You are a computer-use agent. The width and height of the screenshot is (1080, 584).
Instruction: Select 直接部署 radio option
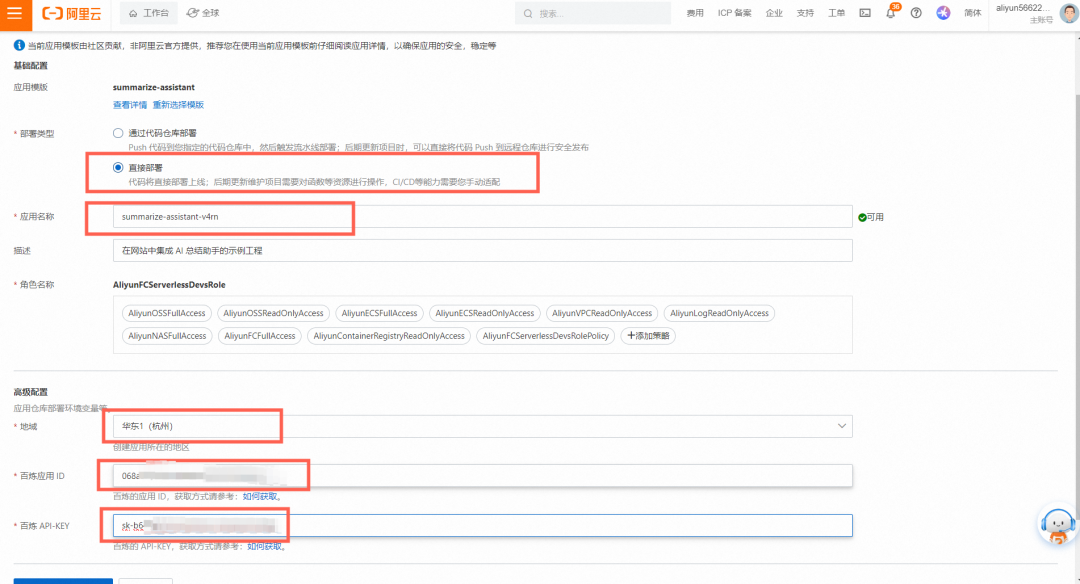[118, 168]
